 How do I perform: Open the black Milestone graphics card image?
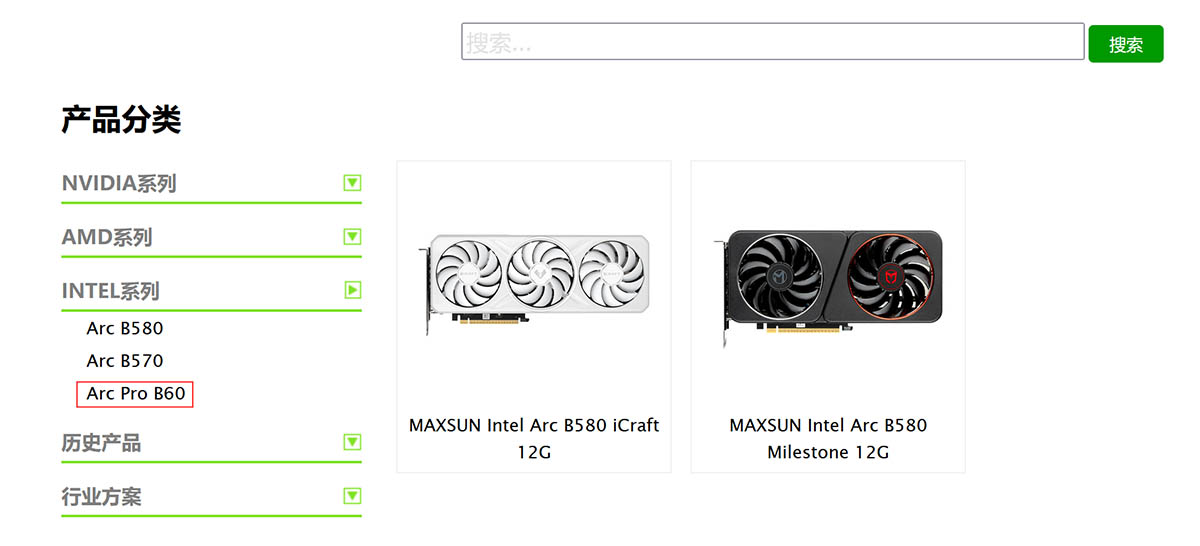click(x=828, y=285)
